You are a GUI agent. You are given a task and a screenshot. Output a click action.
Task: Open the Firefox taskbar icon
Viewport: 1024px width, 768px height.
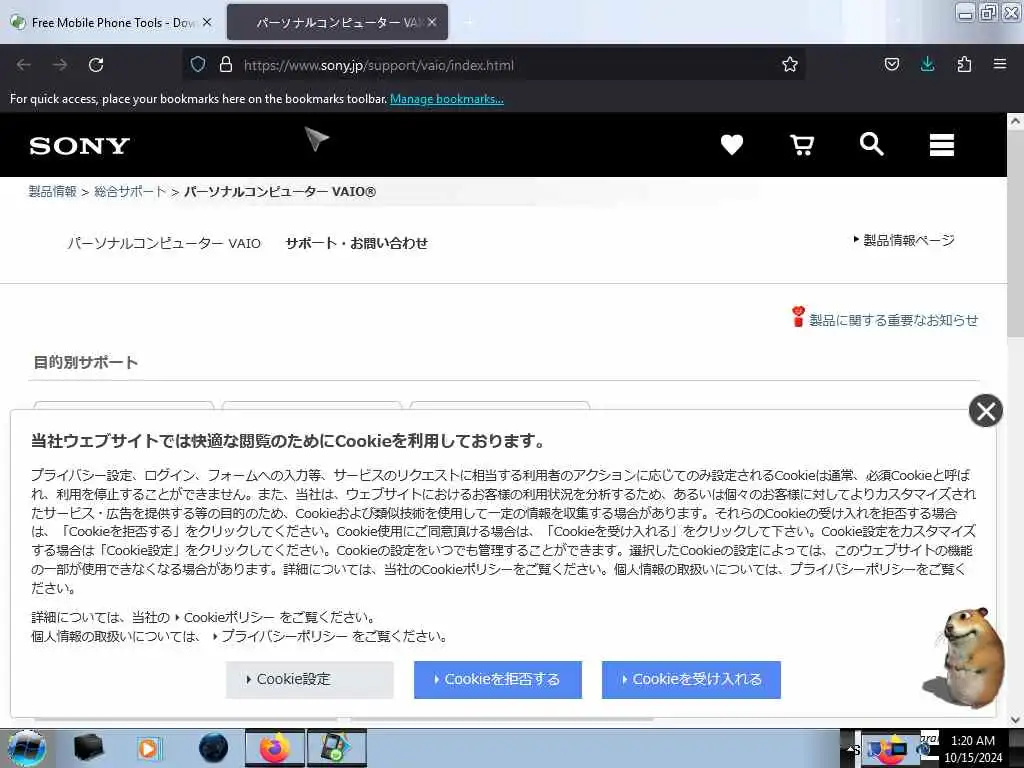tap(275, 748)
